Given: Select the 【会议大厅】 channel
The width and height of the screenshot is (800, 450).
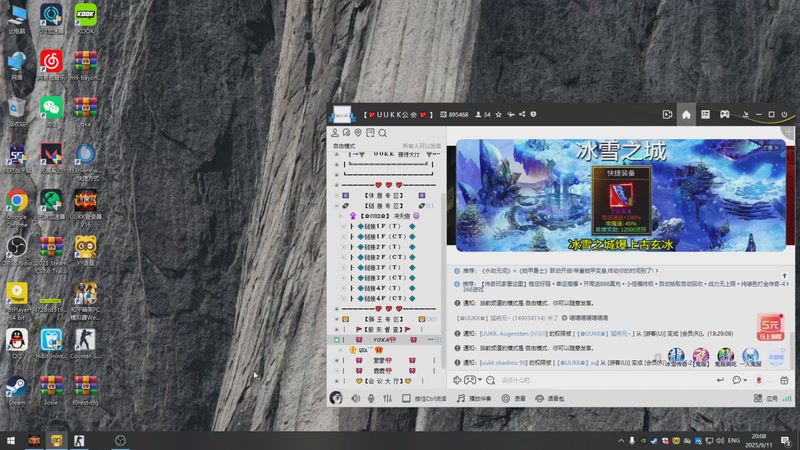Looking at the screenshot, I should (384, 381).
